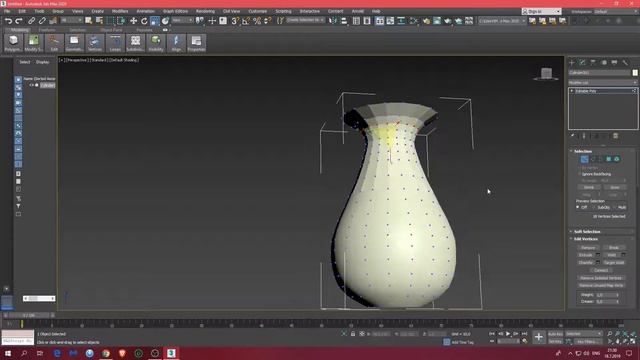Screen dimensions: 640x360
Task: Toggle Auto Key mode
Action: pos(555,334)
